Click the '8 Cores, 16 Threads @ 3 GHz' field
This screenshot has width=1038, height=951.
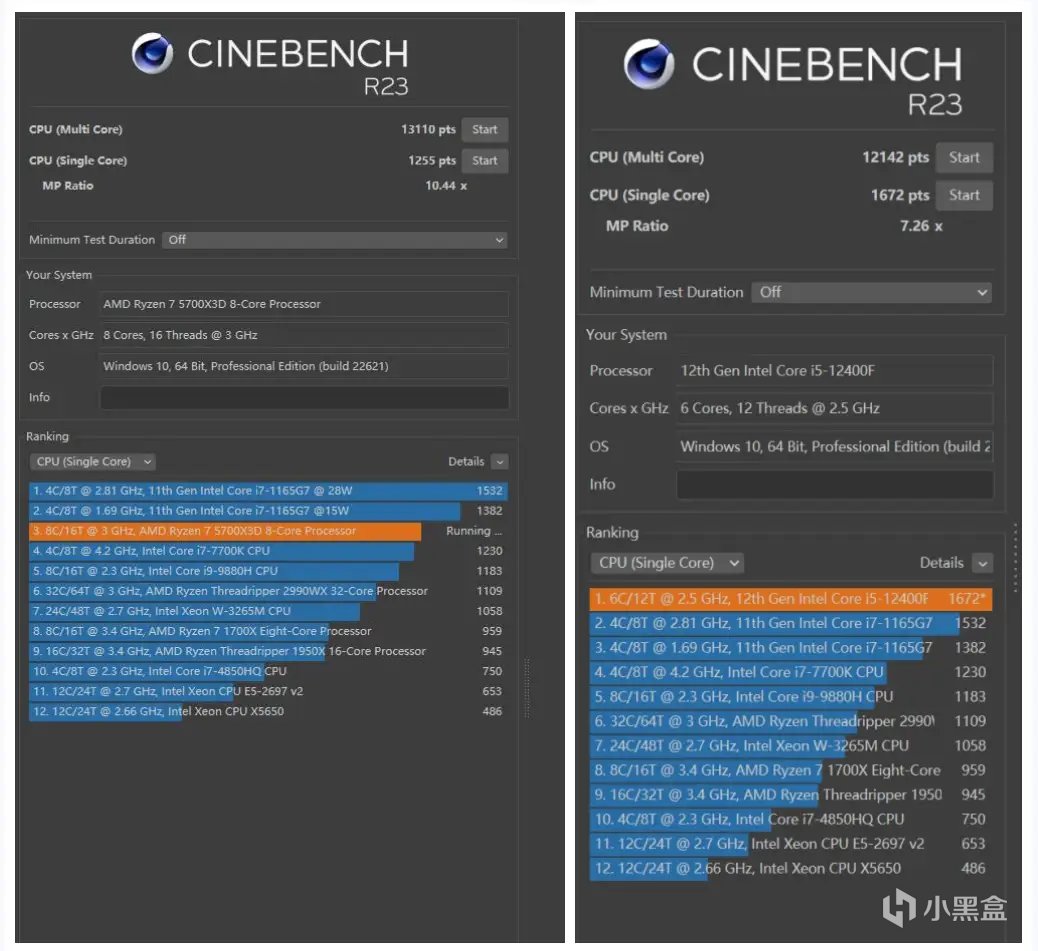pos(304,335)
